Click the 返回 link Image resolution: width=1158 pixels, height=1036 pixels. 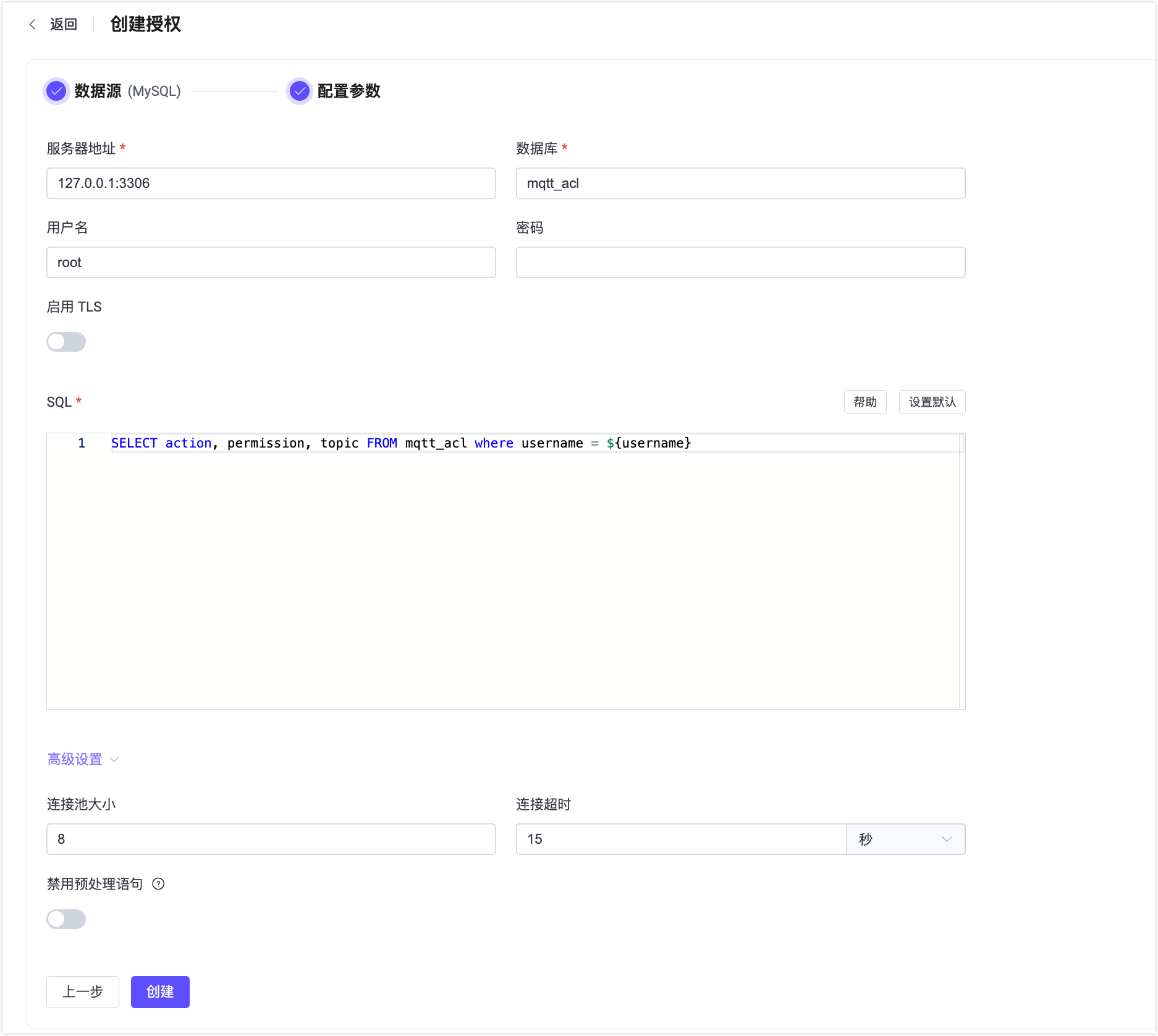[x=63, y=24]
